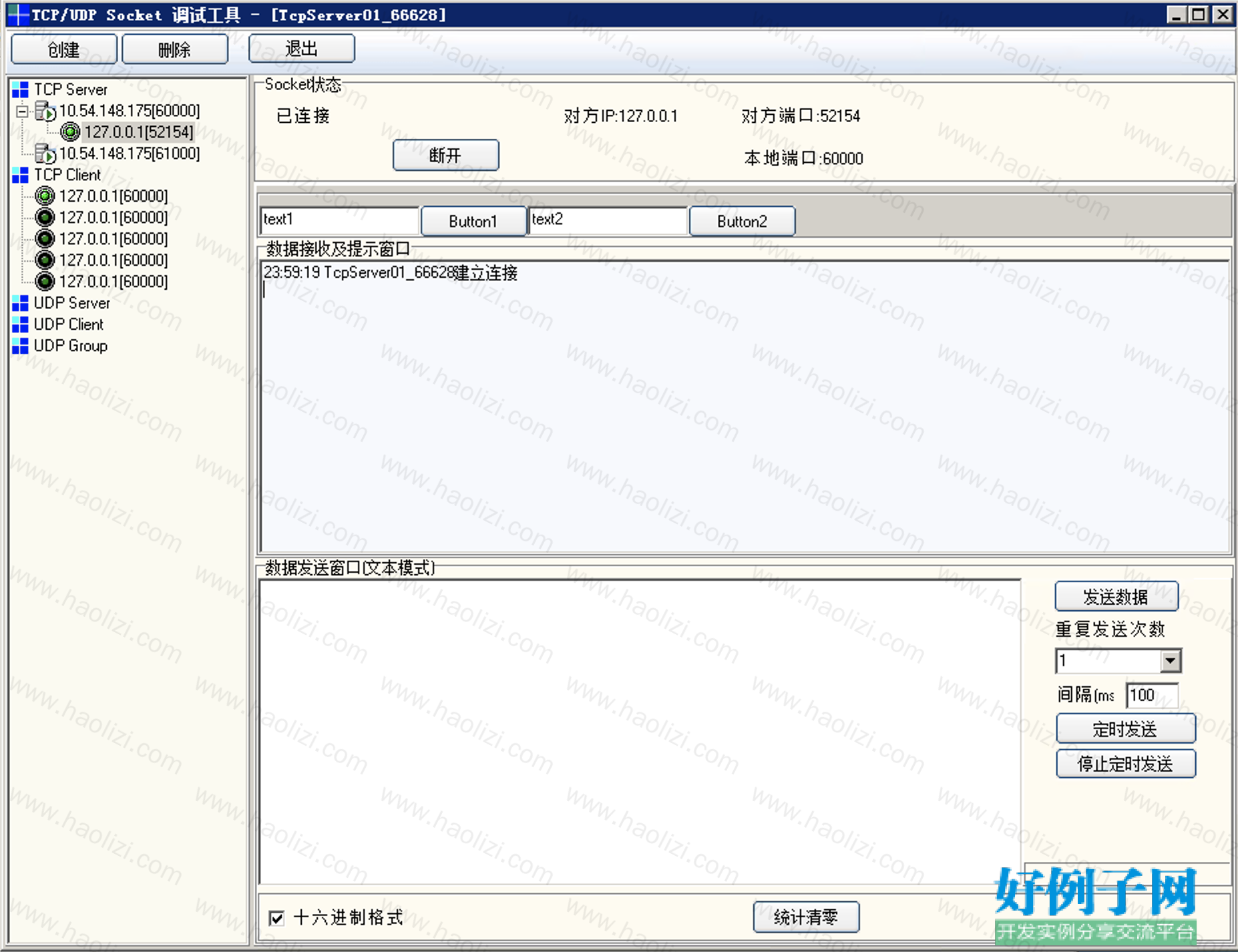
Task: Click the 停止定时发送 button
Action: click(1126, 764)
